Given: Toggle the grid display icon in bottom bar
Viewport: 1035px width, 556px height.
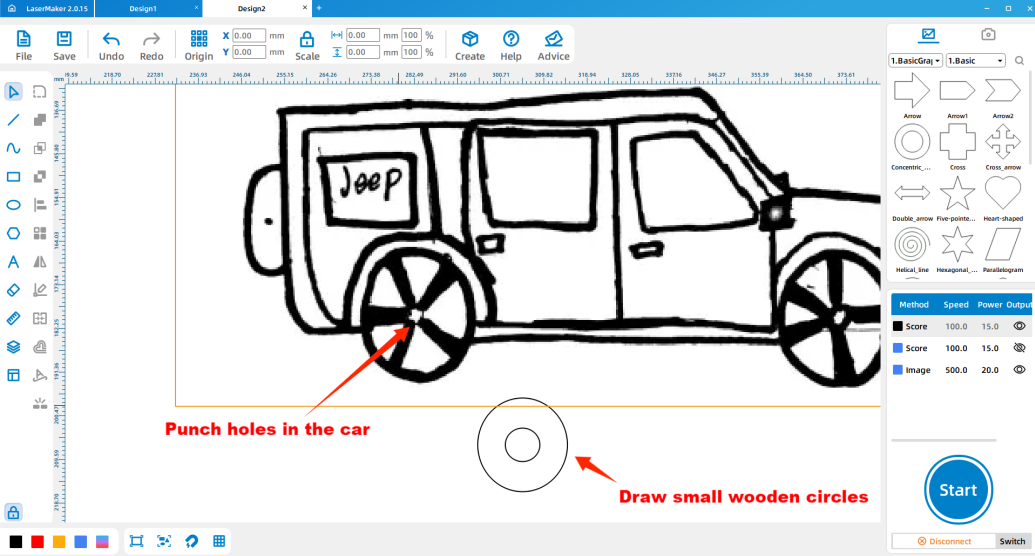Looking at the screenshot, I should click(219, 541).
